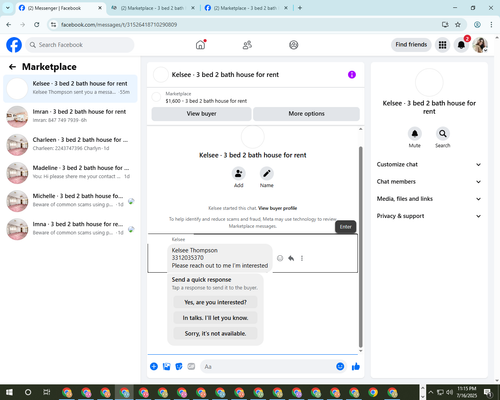Open the emoji picker in the message box
Viewport: 500px width, 400px height.
340,366
